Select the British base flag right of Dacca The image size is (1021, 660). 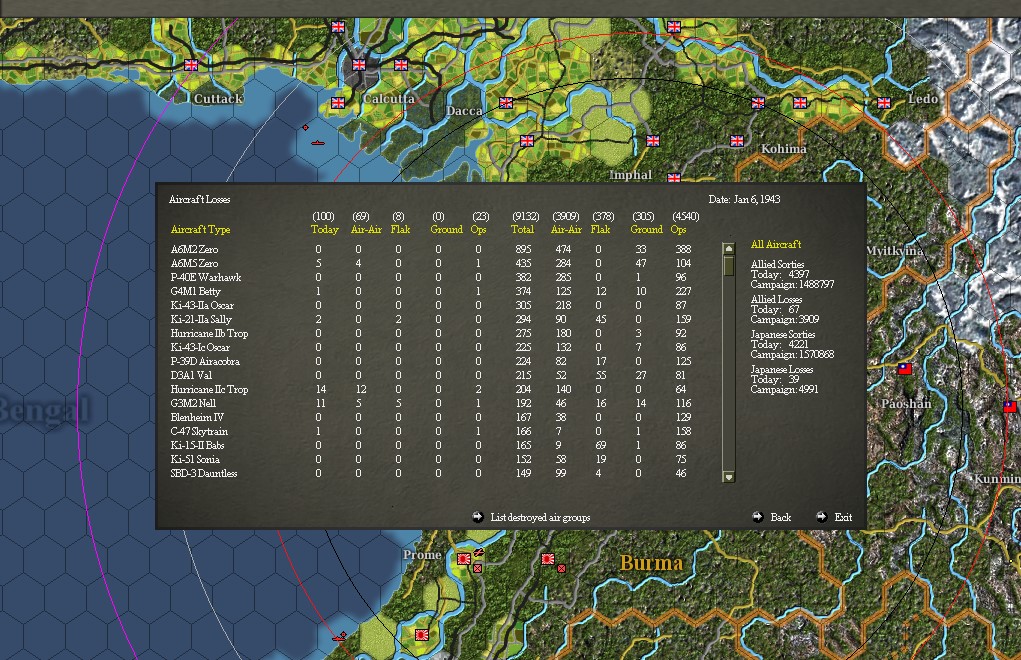[x=506, y=103]
